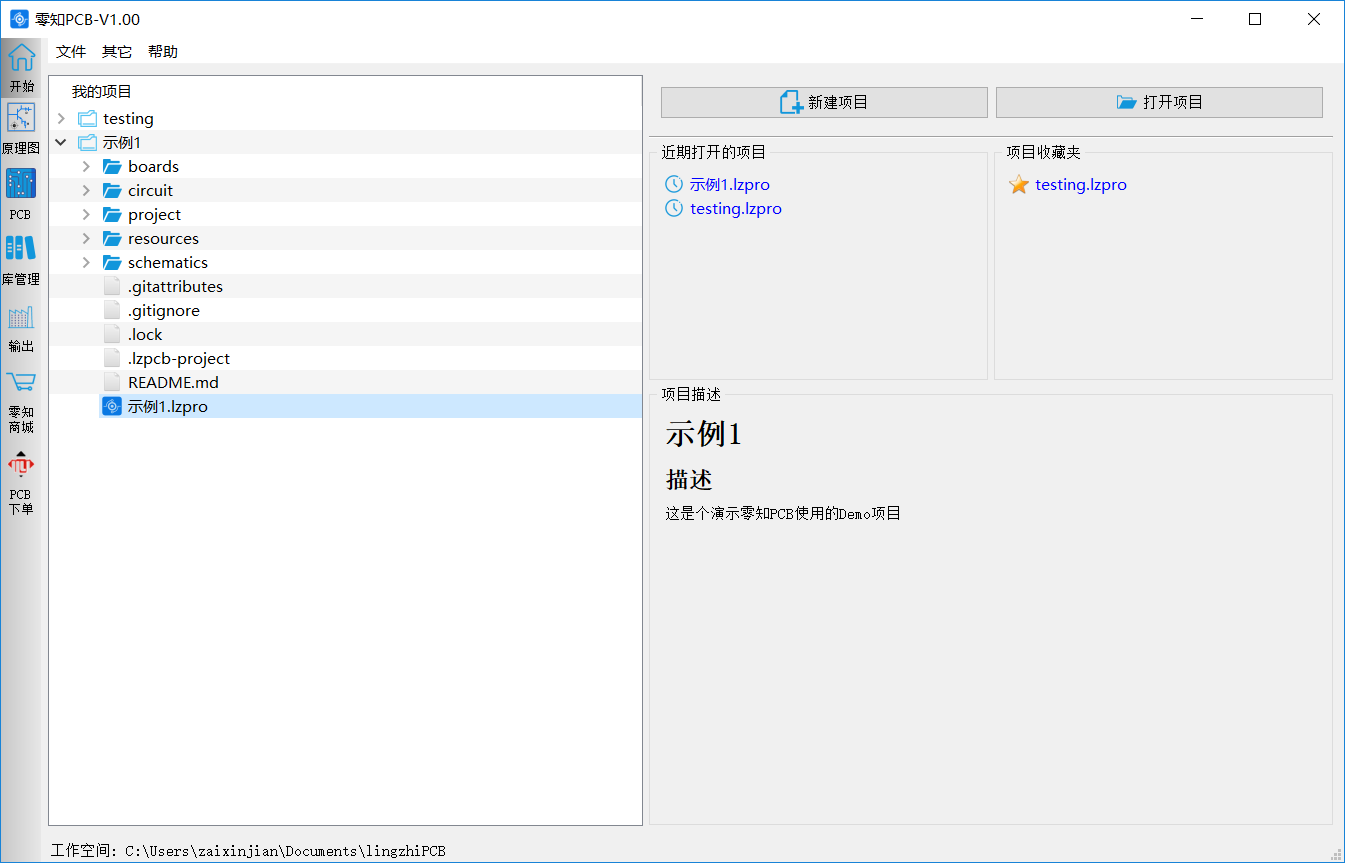Click the circuit folder icon

click(x=112, y=190)
